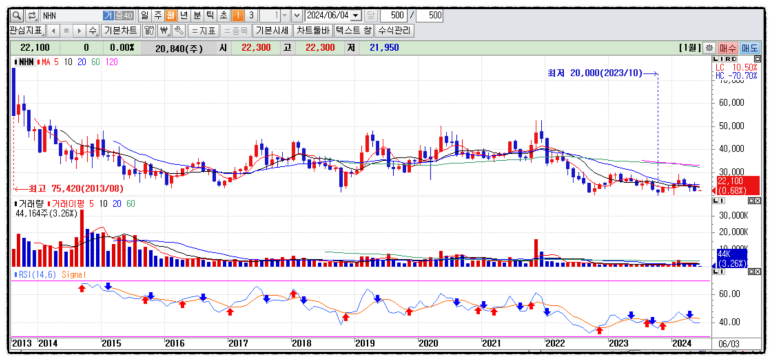This screenshot has height=361, width=773.
Task: Click the previous left-arrow navigation icon
Action: (x=53, y=31)
